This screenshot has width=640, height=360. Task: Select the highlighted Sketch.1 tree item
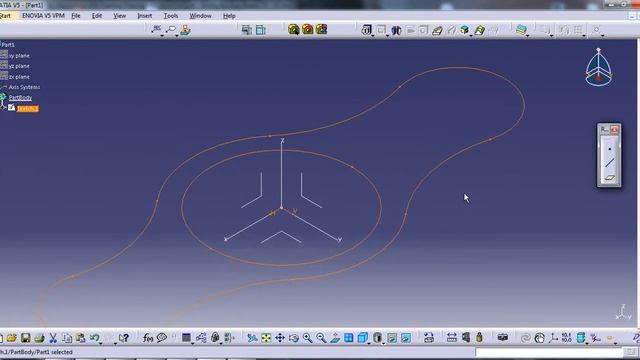pos(28,109)
